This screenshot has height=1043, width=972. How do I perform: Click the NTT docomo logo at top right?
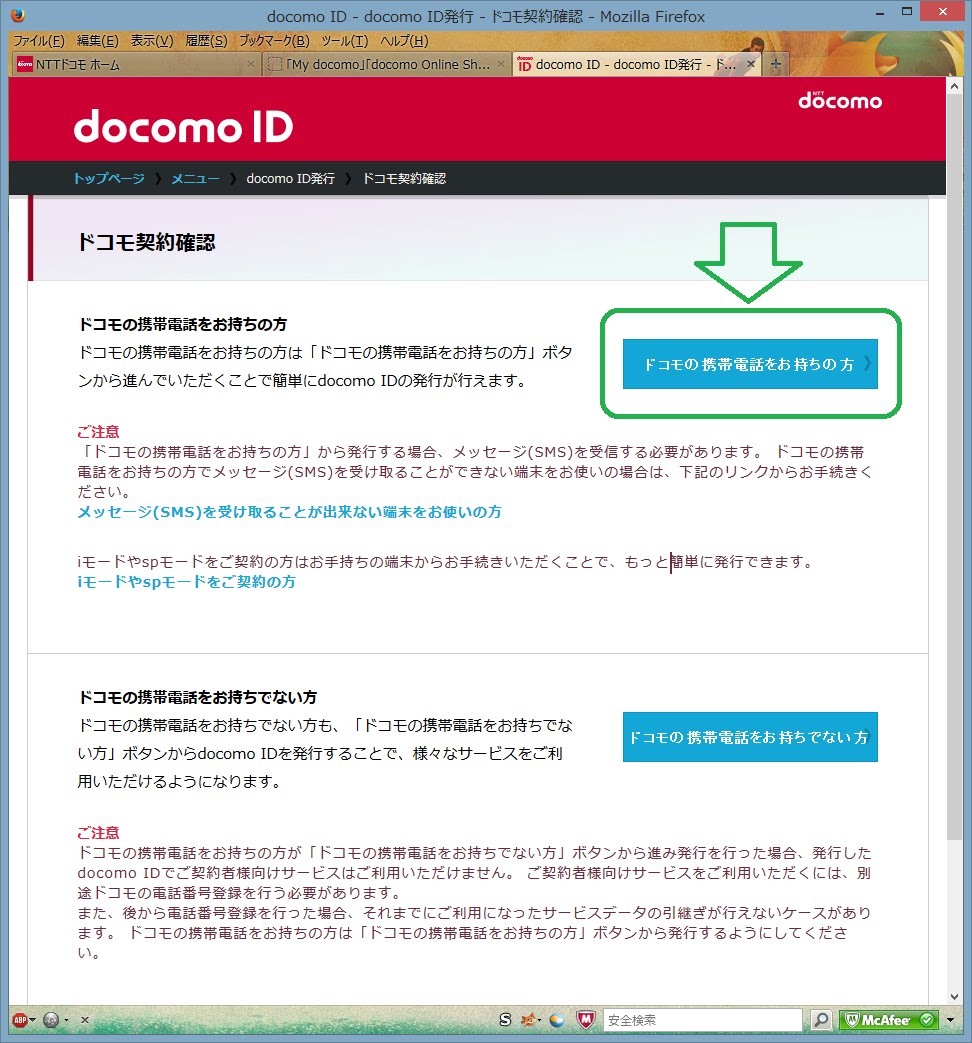pyautogui.click(x=840, y=100)
